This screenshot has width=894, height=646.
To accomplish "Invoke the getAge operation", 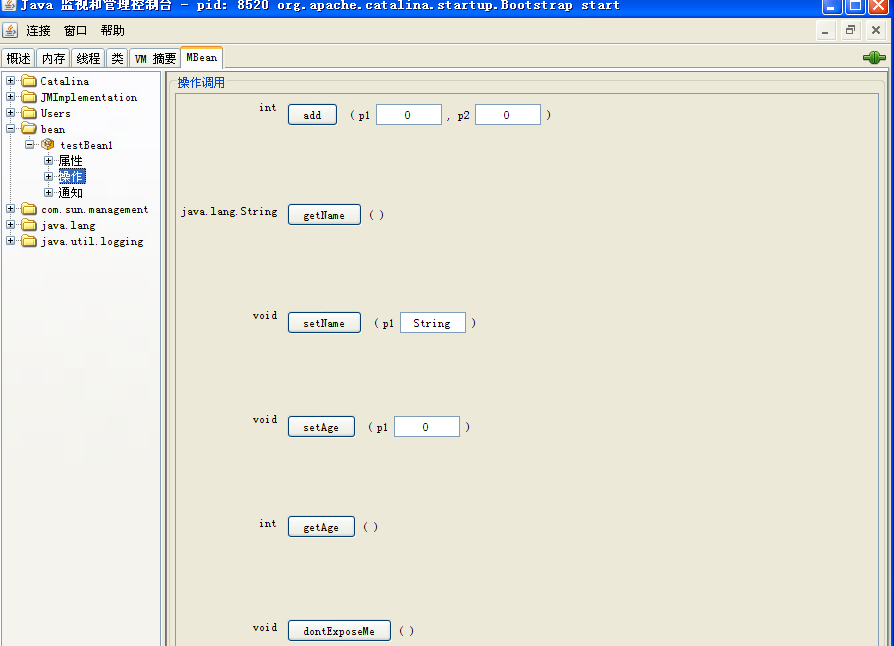I will 322,527.
